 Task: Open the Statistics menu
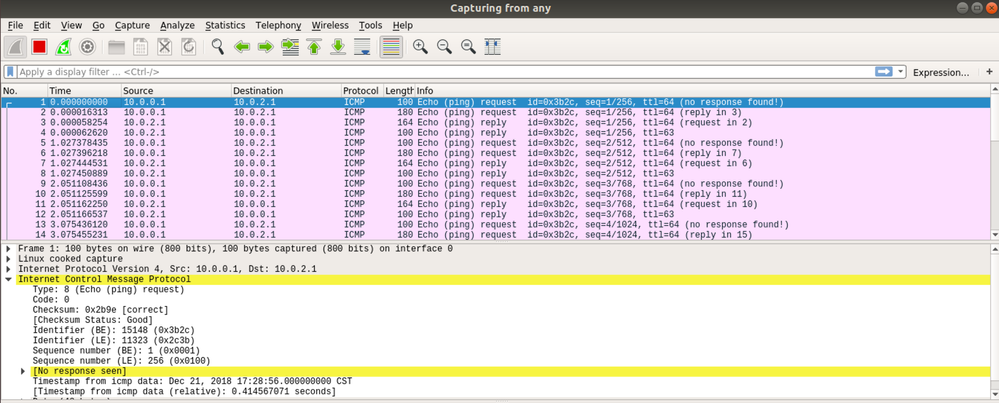tap(225, 25)
